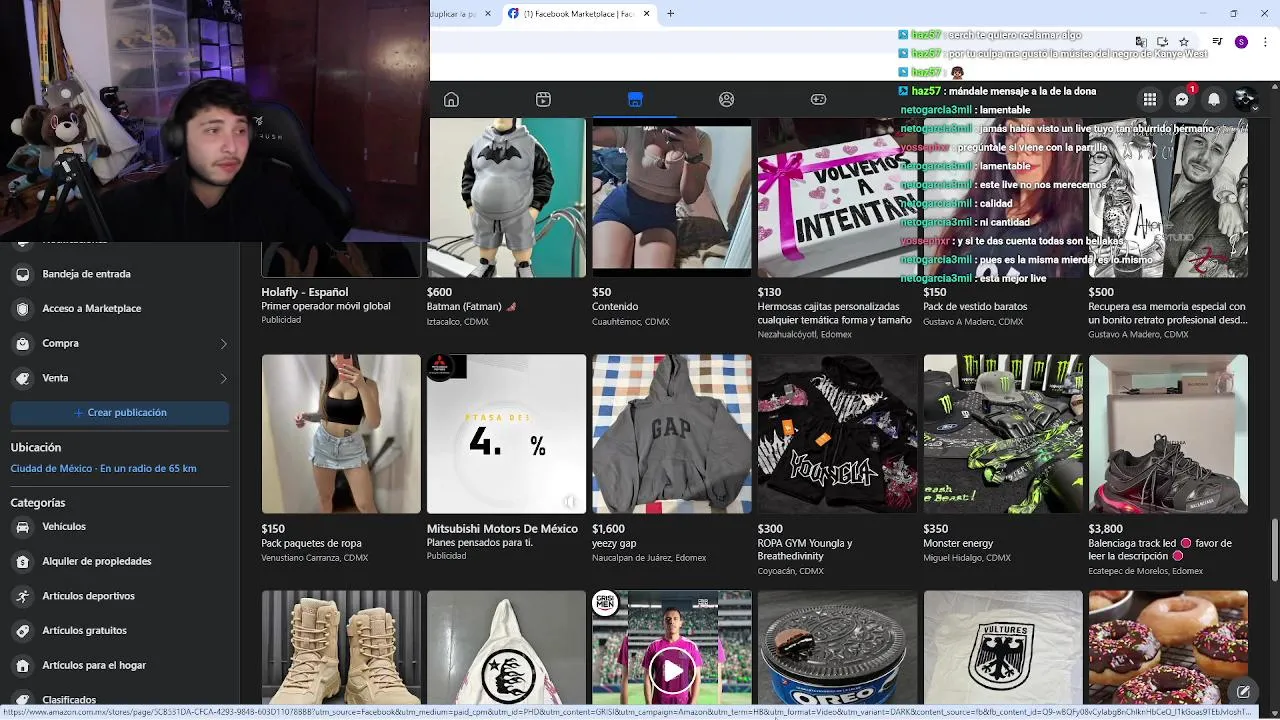Image resolution: width=1280 pixels, height=720 pixels.
Task: Change location Ciudad de México radius link
Action: [x=103, y=468]
